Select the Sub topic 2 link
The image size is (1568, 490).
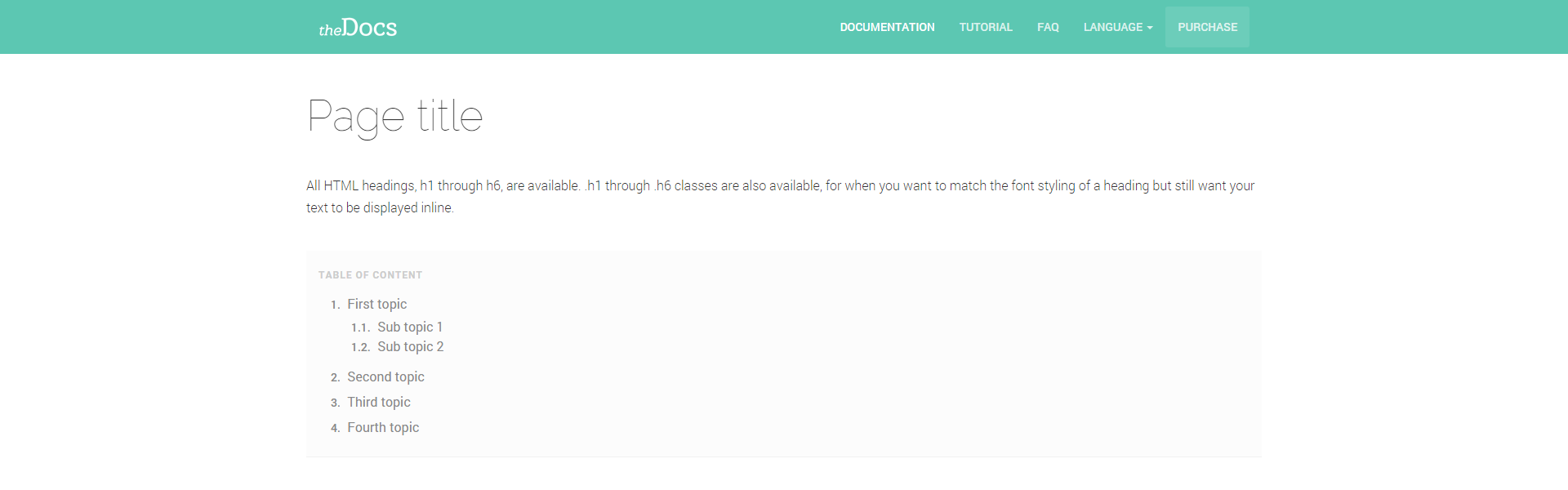pyautogui.click(x=410, y=346)
